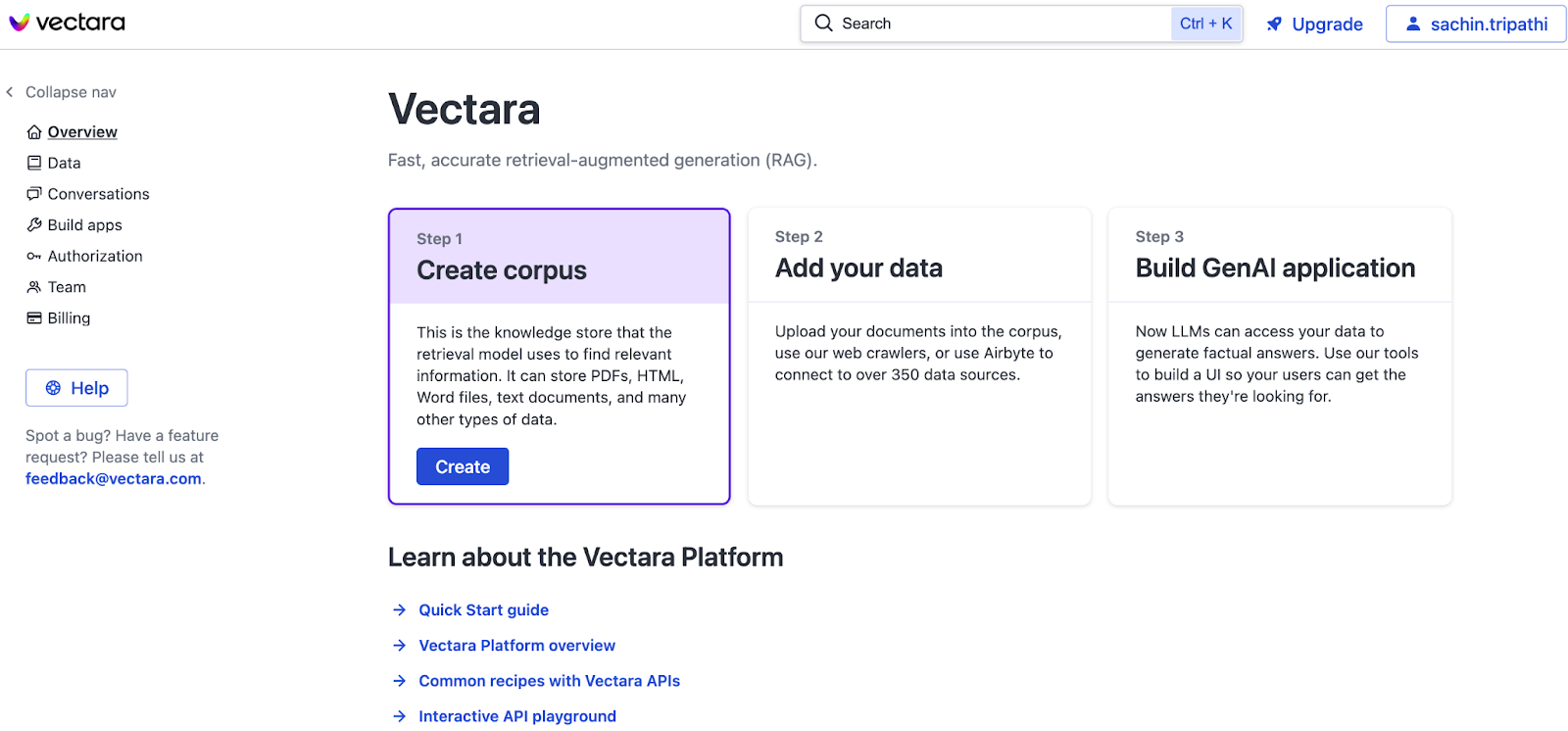This screenshot has height=731, width=1568.
Task: Click the 'Fast, accurate retrieval-augmented generation' tagline
Action: pyautogui.click(x=603, y=160)
